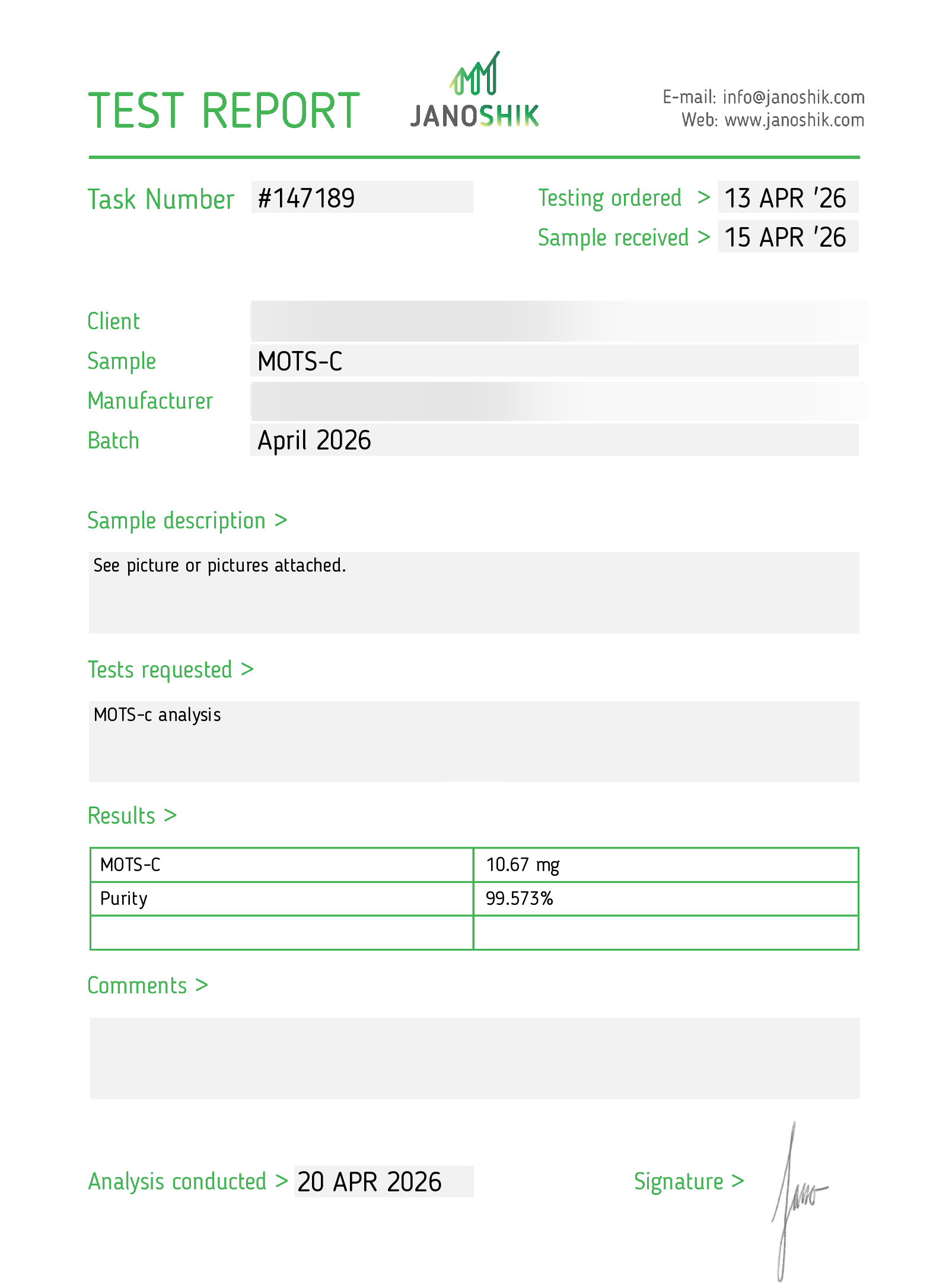Click the Tests requested heading arrow
Screen dimensions: 949x1288
tap(247, 669)
